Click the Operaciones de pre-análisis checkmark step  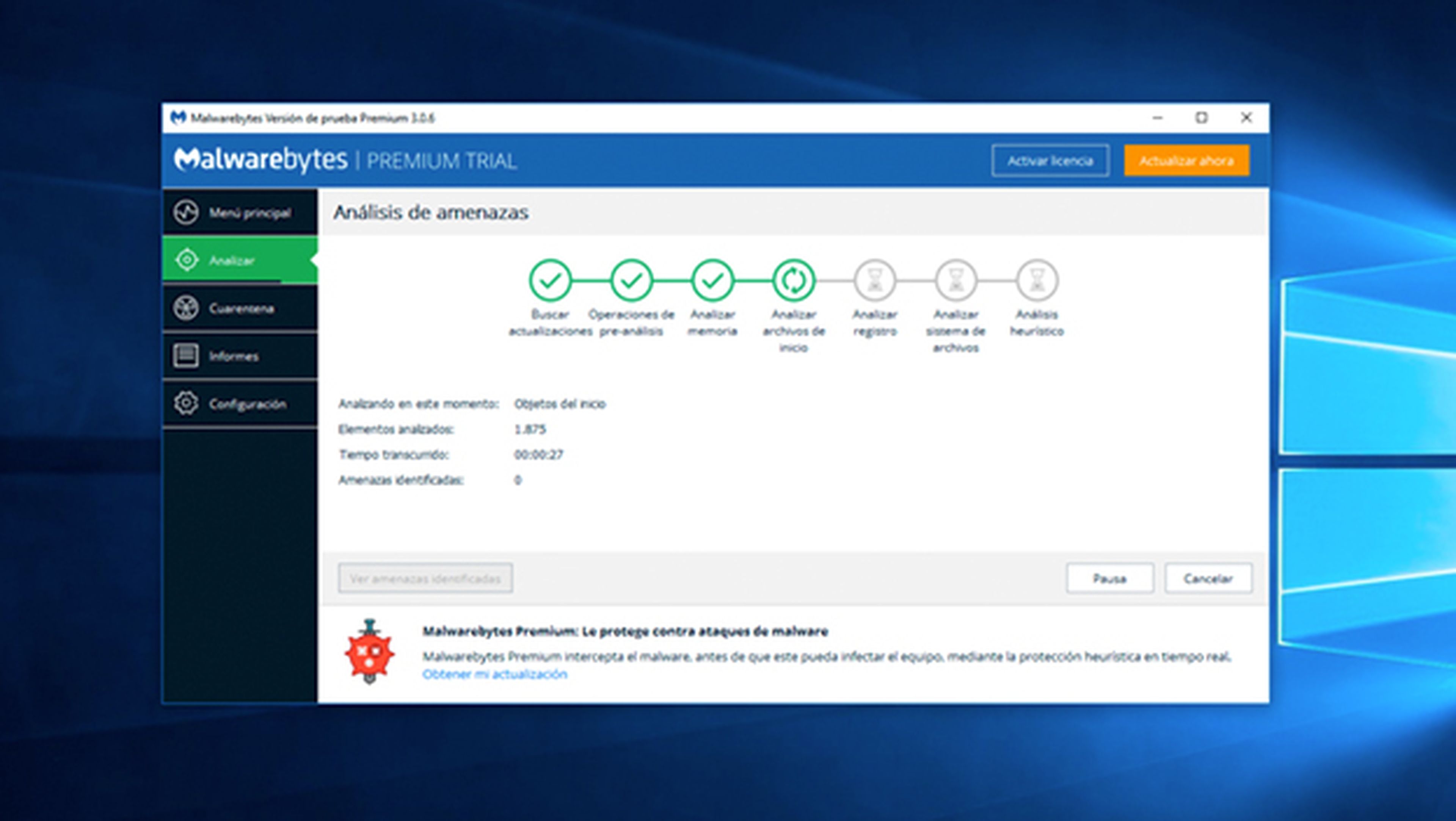point(631,280)
